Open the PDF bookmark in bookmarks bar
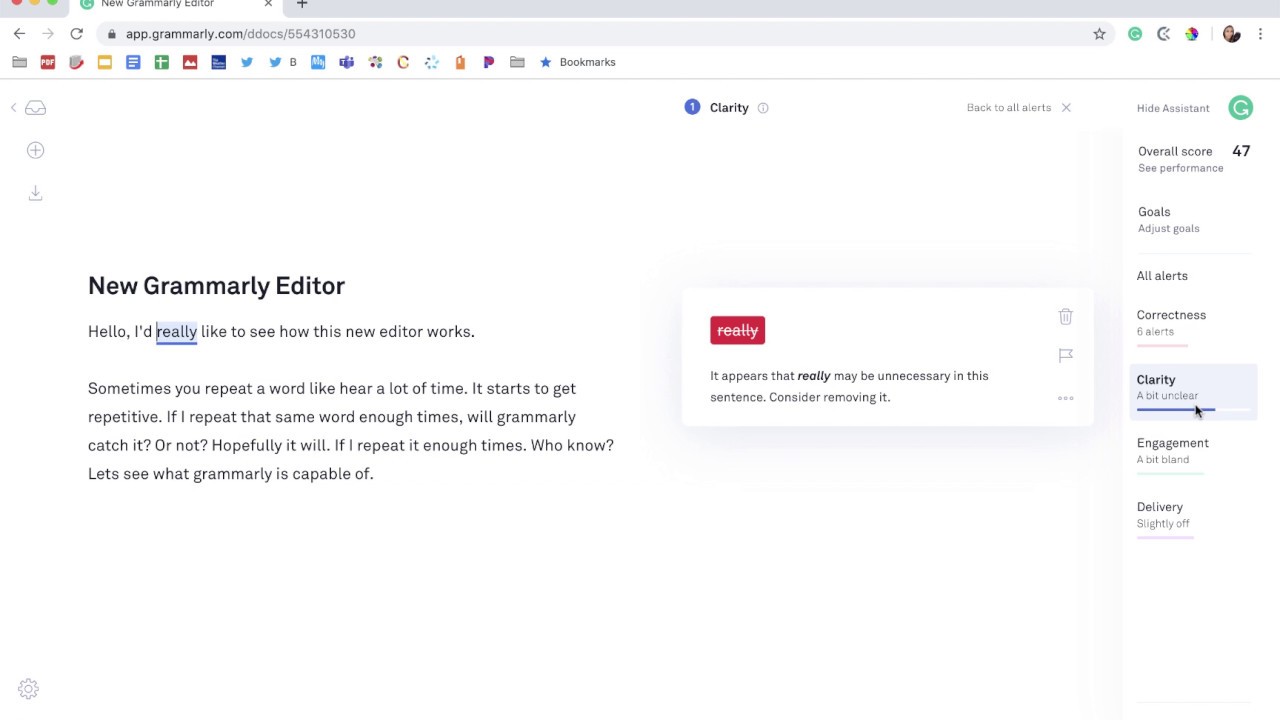Viewport: 1280px width, 720px height. point(48,62)
